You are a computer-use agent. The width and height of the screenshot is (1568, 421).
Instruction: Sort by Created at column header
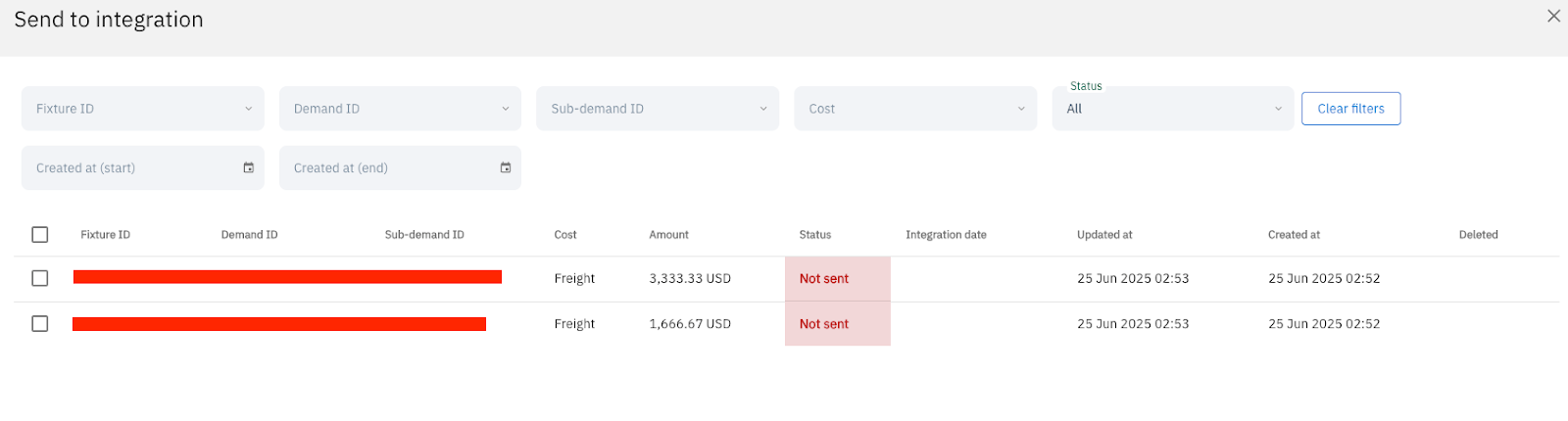(1294, 235)
